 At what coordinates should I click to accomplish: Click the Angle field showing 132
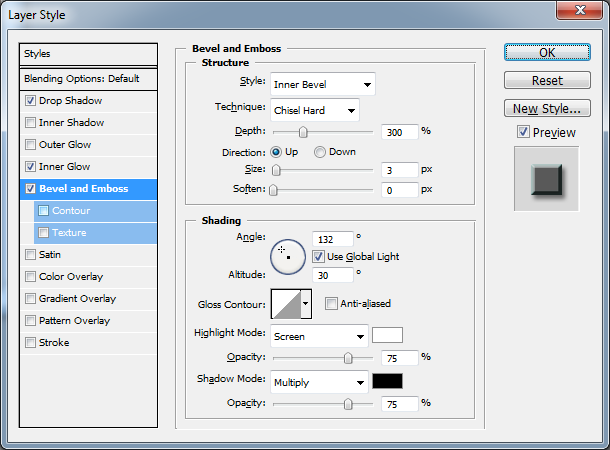point(333,239)
